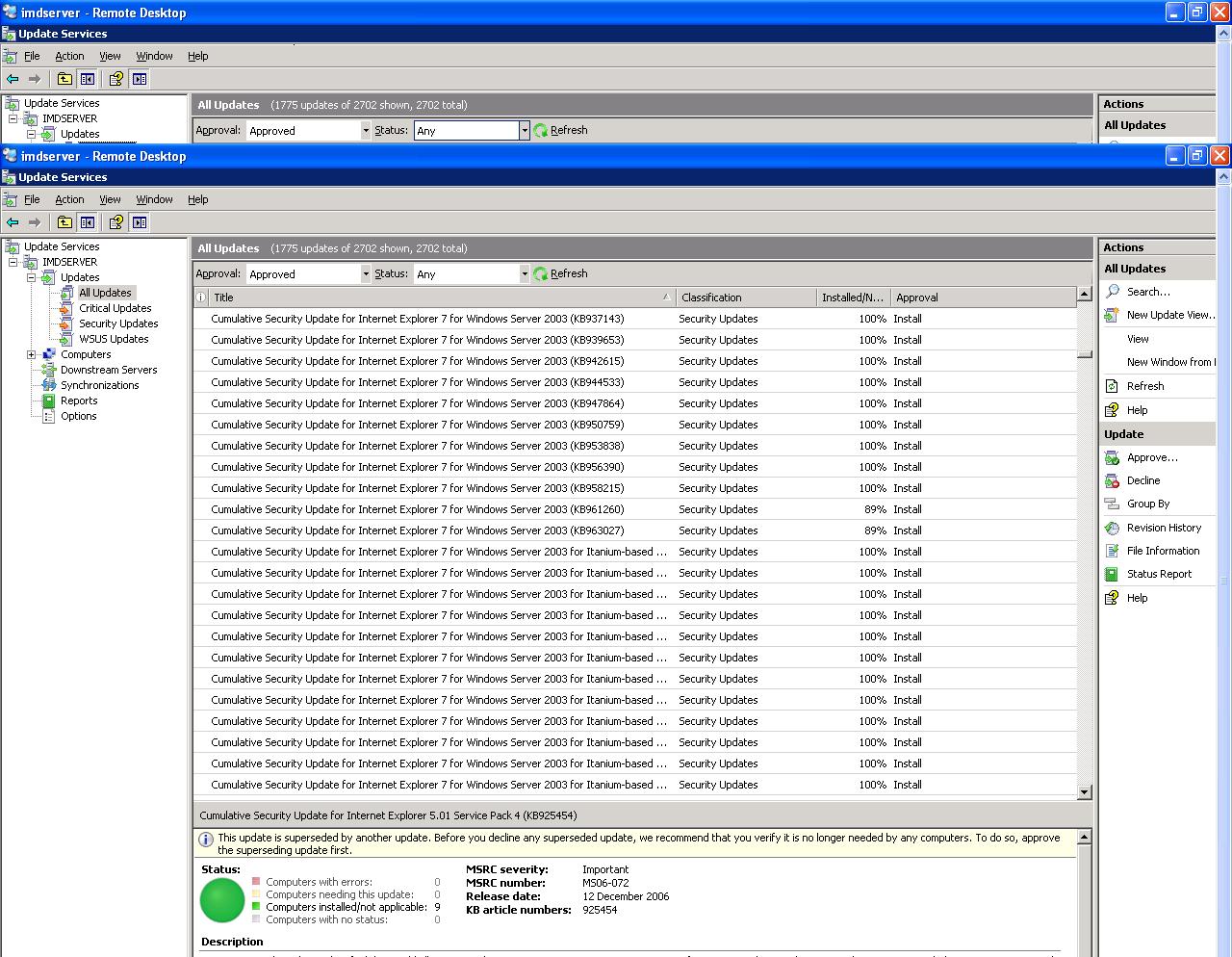Click the update list's scroll up arrow
Screen dimensions: 1232x957
pos(1085,294)
